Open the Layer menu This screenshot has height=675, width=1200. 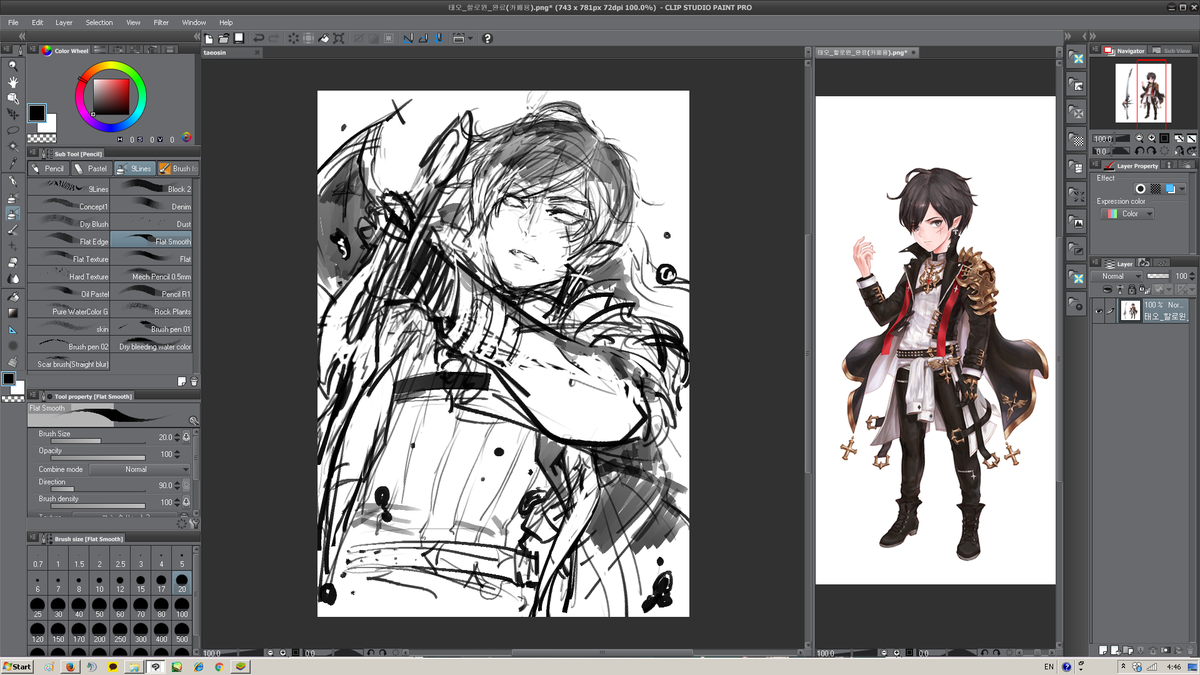click(x=64, y=22)
